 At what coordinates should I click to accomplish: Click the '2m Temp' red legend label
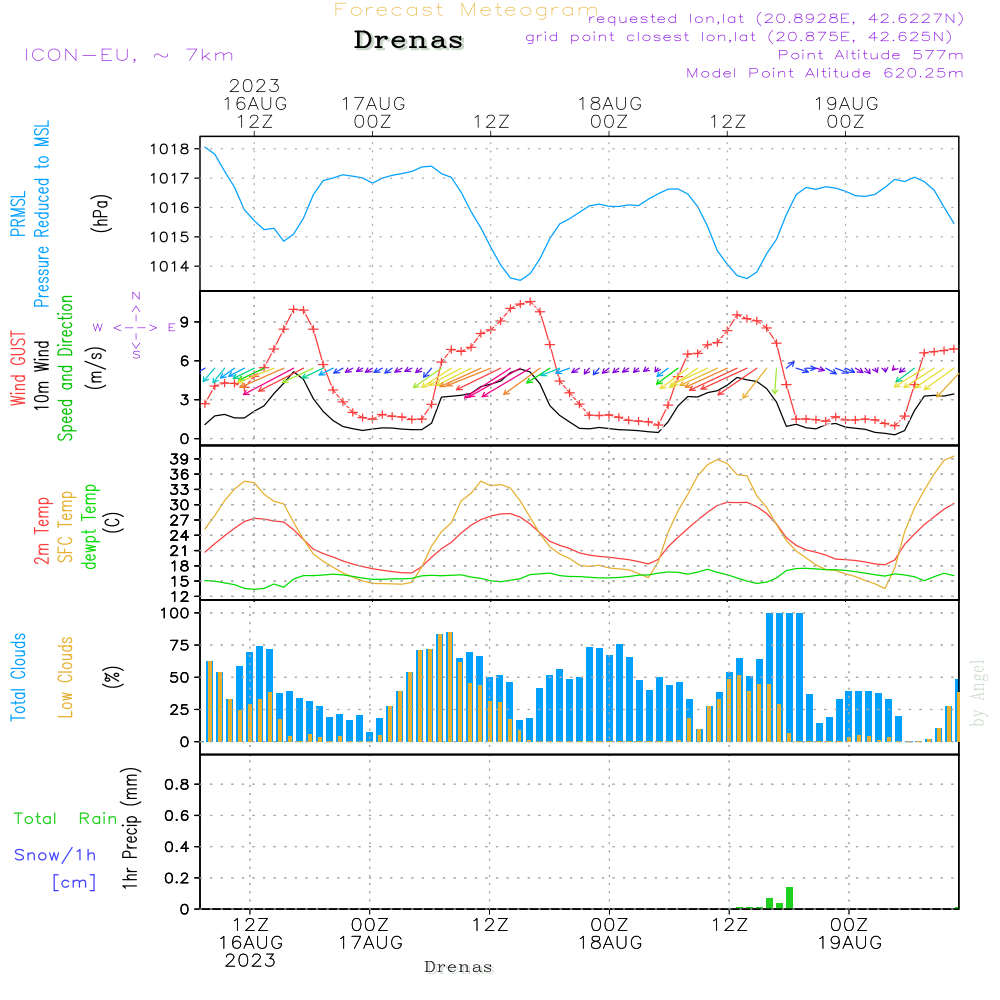pos(41,531)
